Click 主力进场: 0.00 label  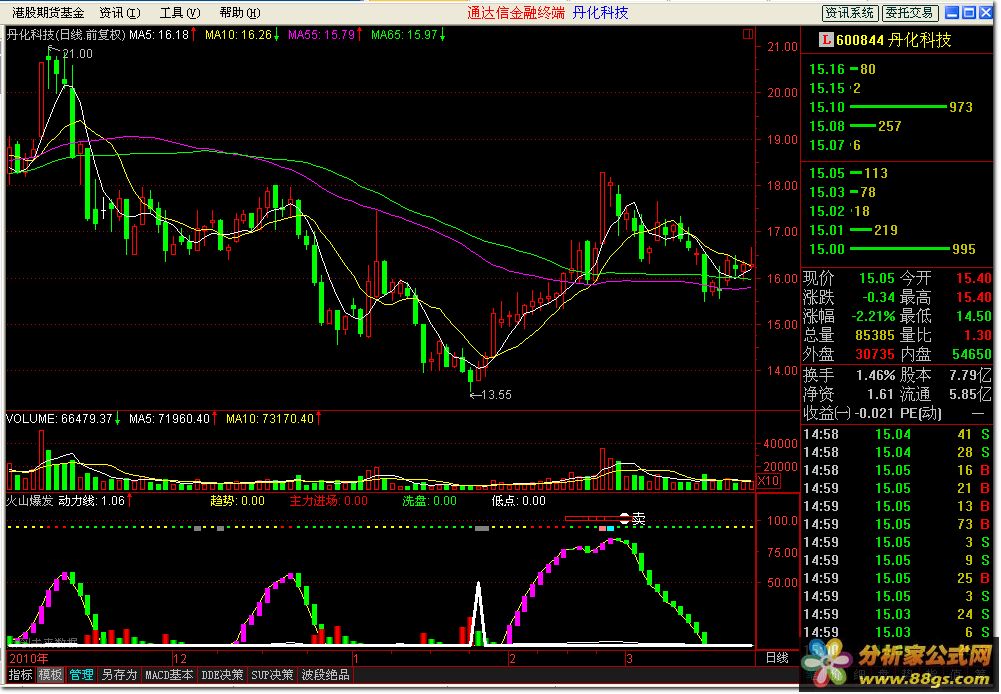(x=329, y=501)
